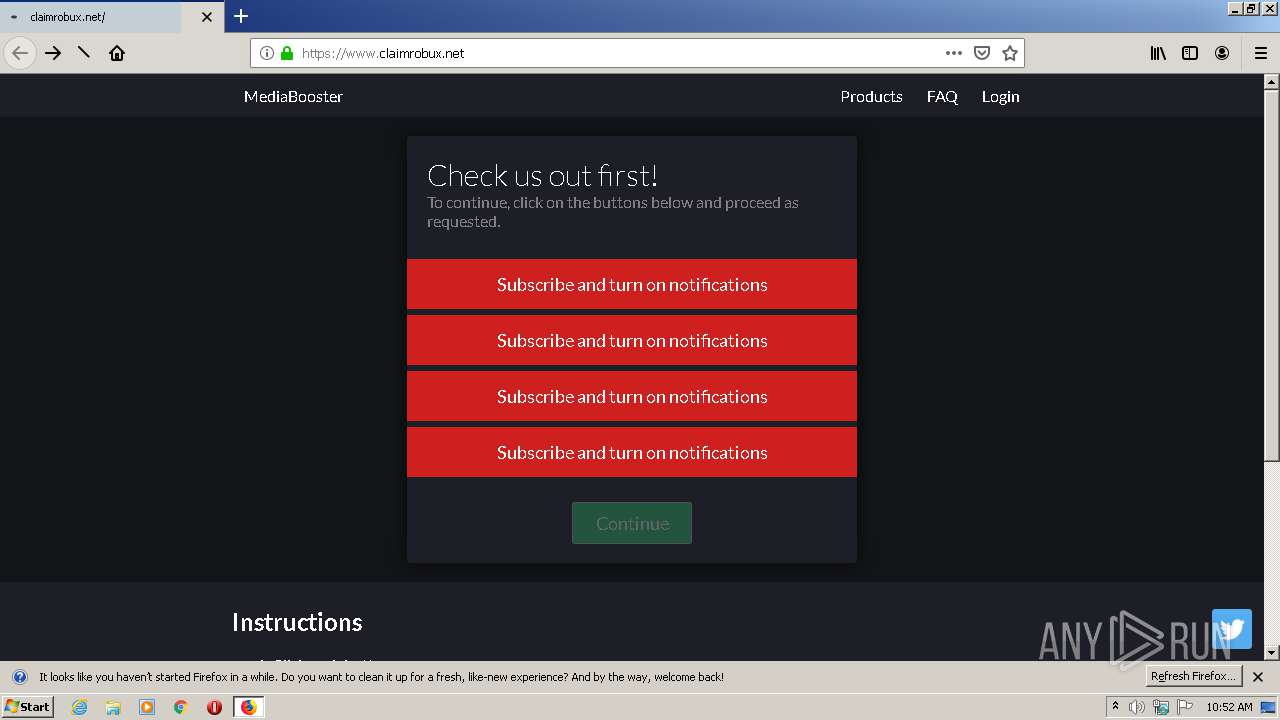
Task: Open the media player taskbar icon
Action: 147,707
